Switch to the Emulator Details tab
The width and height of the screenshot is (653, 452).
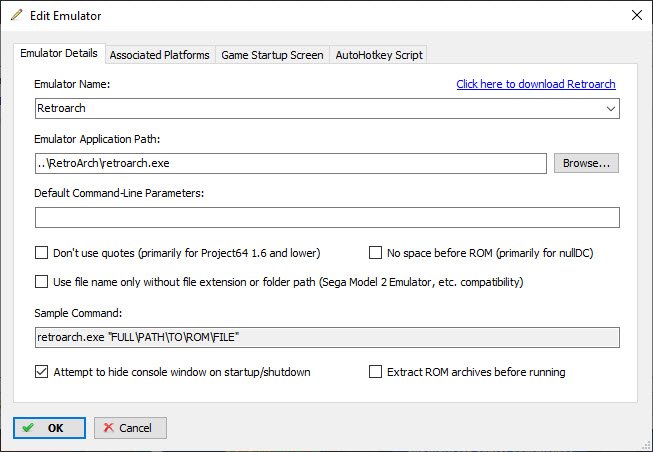[x=59, y=53]
